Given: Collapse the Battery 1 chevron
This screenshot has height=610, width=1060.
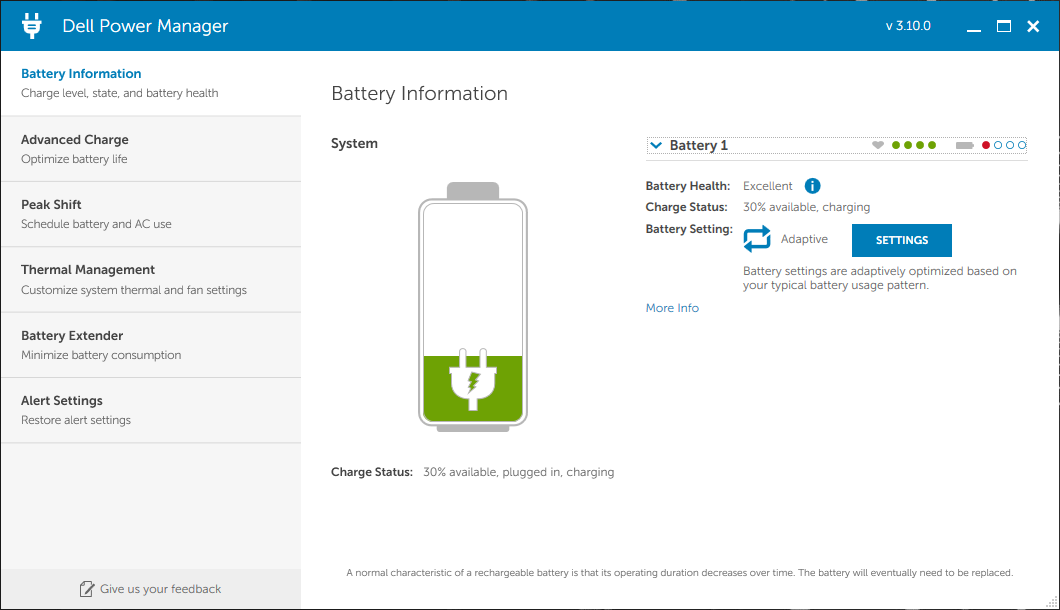Looking at the screenshot, I should pyautogui.click(x=656, y=145).
